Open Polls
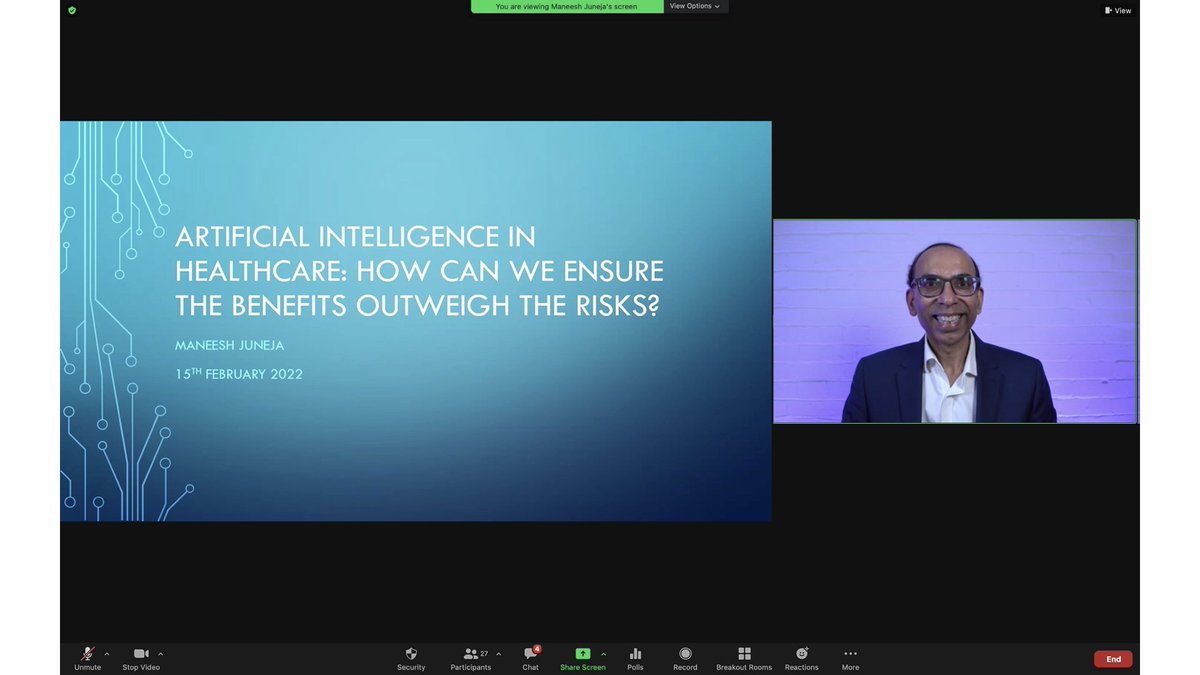This screenshot has height=675, width=1200. (635, 658)
